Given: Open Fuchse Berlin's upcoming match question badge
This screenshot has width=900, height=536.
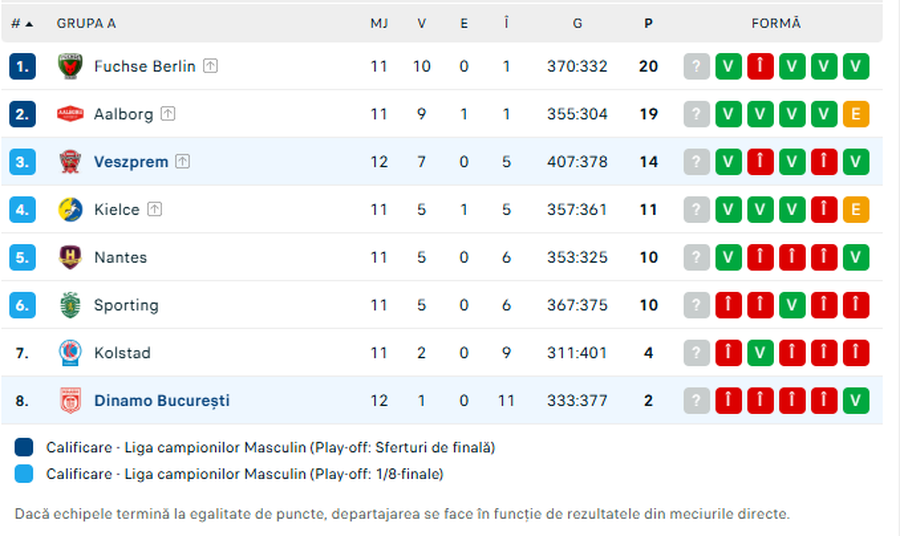Looking at the screenshot, I should (697, 66).
